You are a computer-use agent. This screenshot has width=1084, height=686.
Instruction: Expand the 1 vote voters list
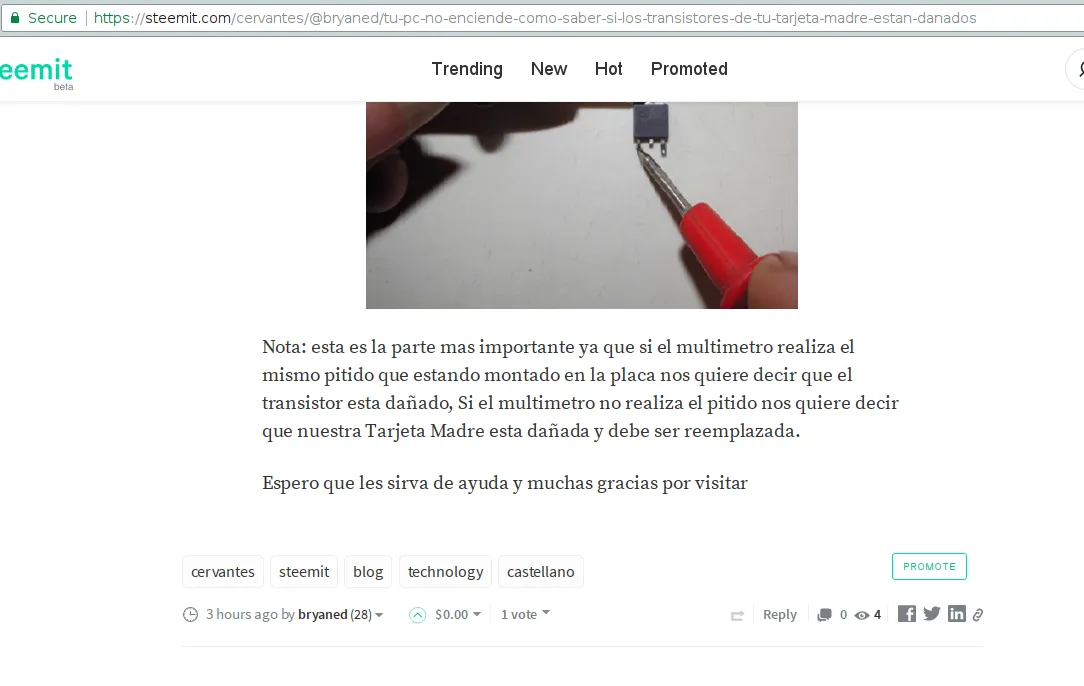(x=525, y=614)
